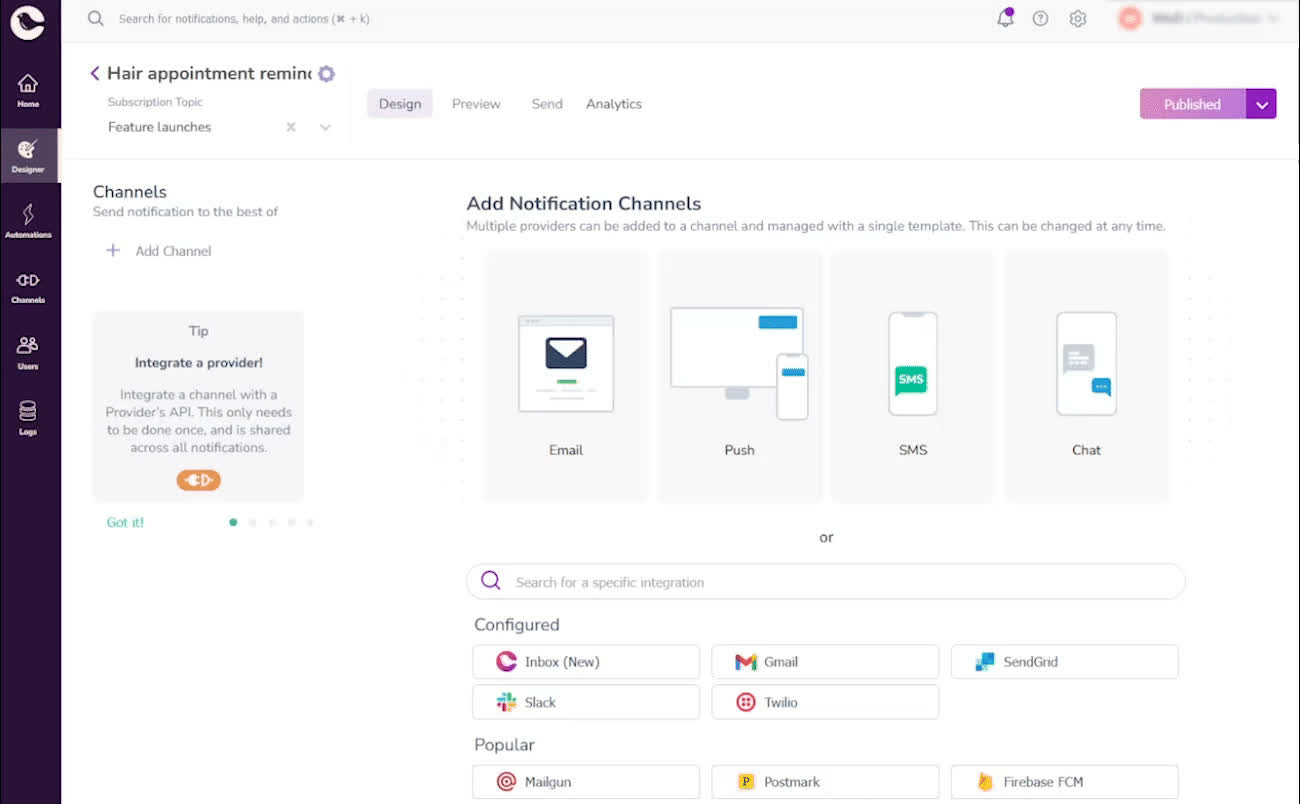Choose the Postmark integration

click(825, 782)
